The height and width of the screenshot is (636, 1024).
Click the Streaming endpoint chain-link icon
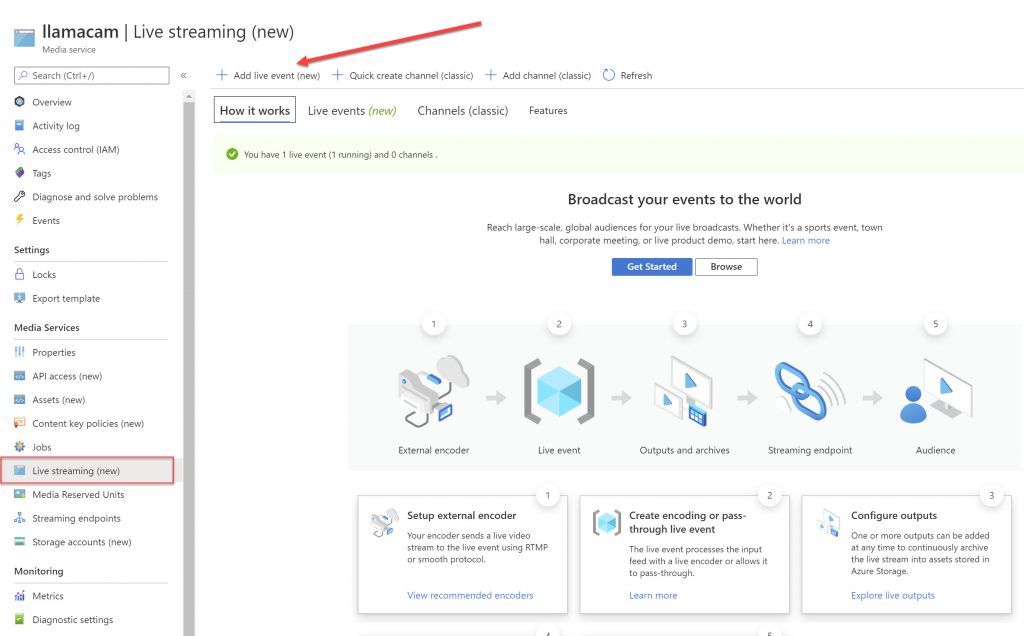(x=809, y=391)
